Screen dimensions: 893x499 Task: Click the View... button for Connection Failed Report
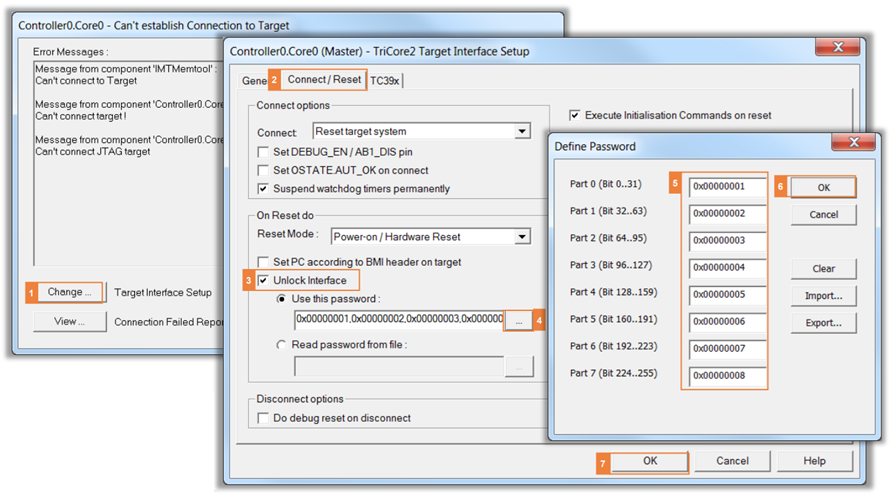coord(69,322)
